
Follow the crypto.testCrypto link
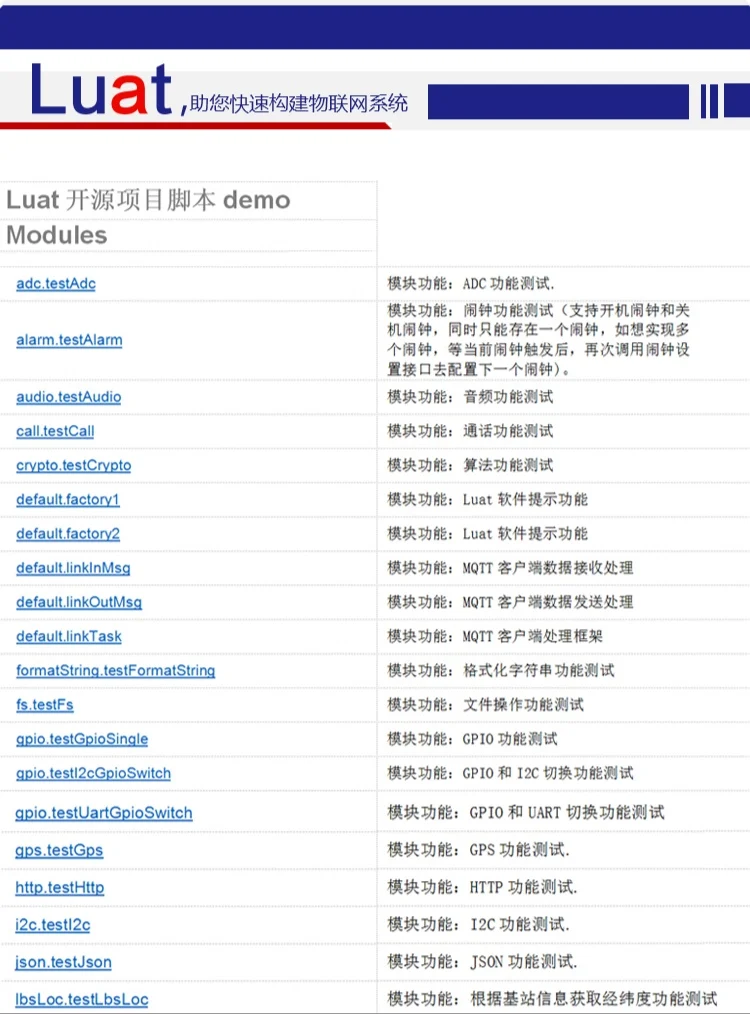(x=74, y=465)
